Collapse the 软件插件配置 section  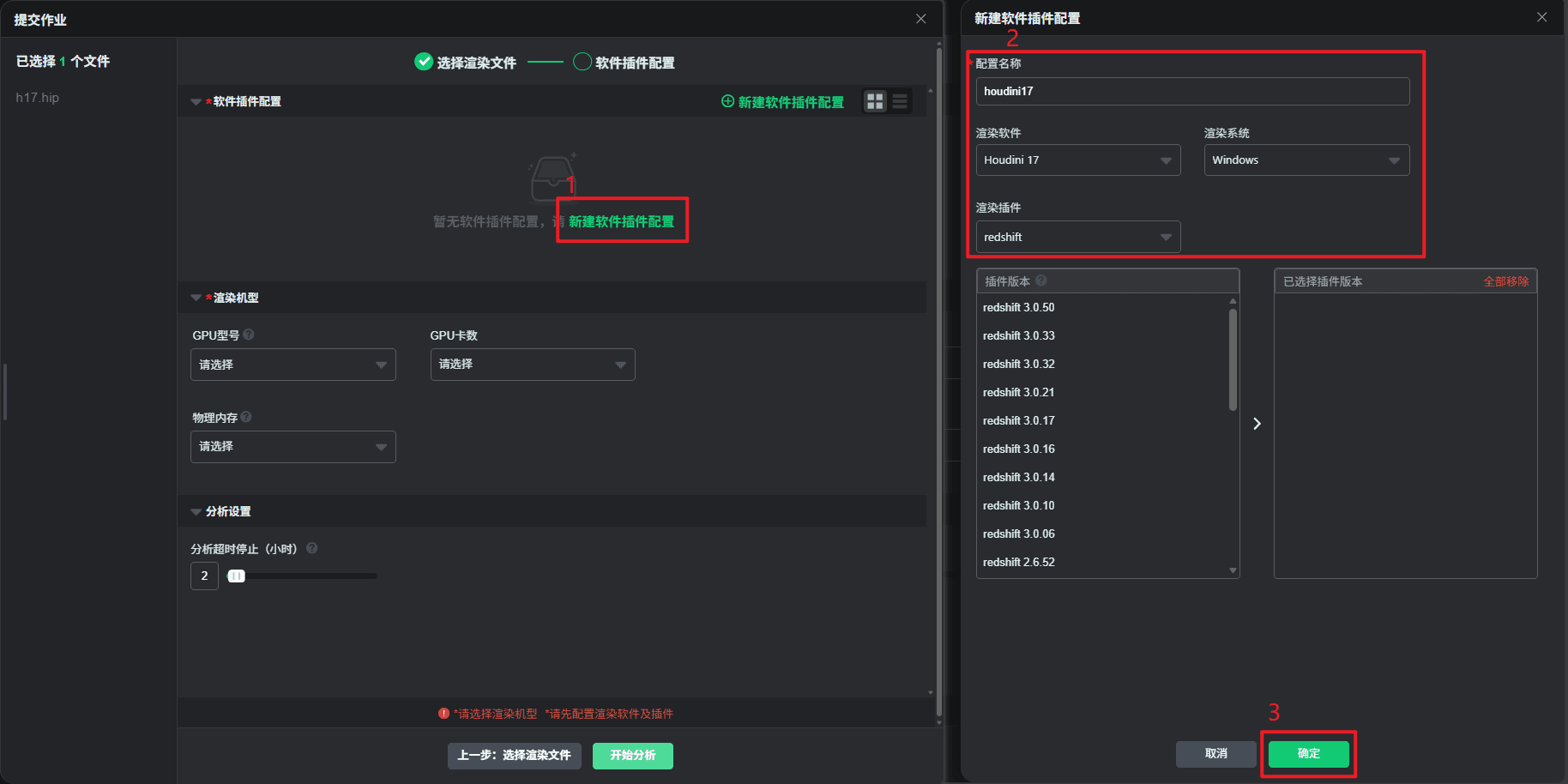coord(196,102)
